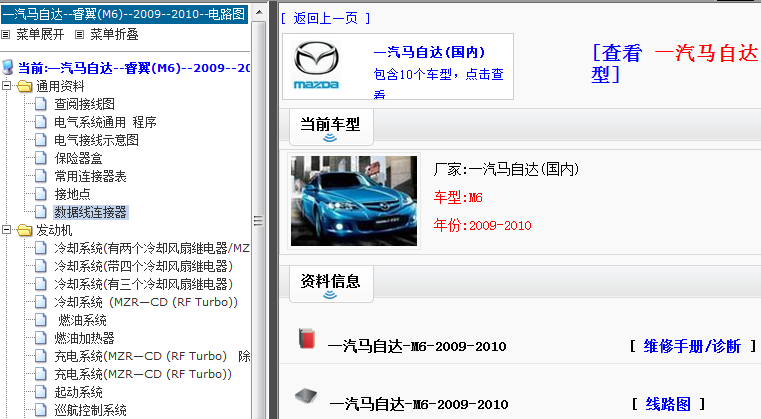Open 冷却系统(有三个冷却风扇继电器) entry
The image size is (761, 419).
coord(144,284)
